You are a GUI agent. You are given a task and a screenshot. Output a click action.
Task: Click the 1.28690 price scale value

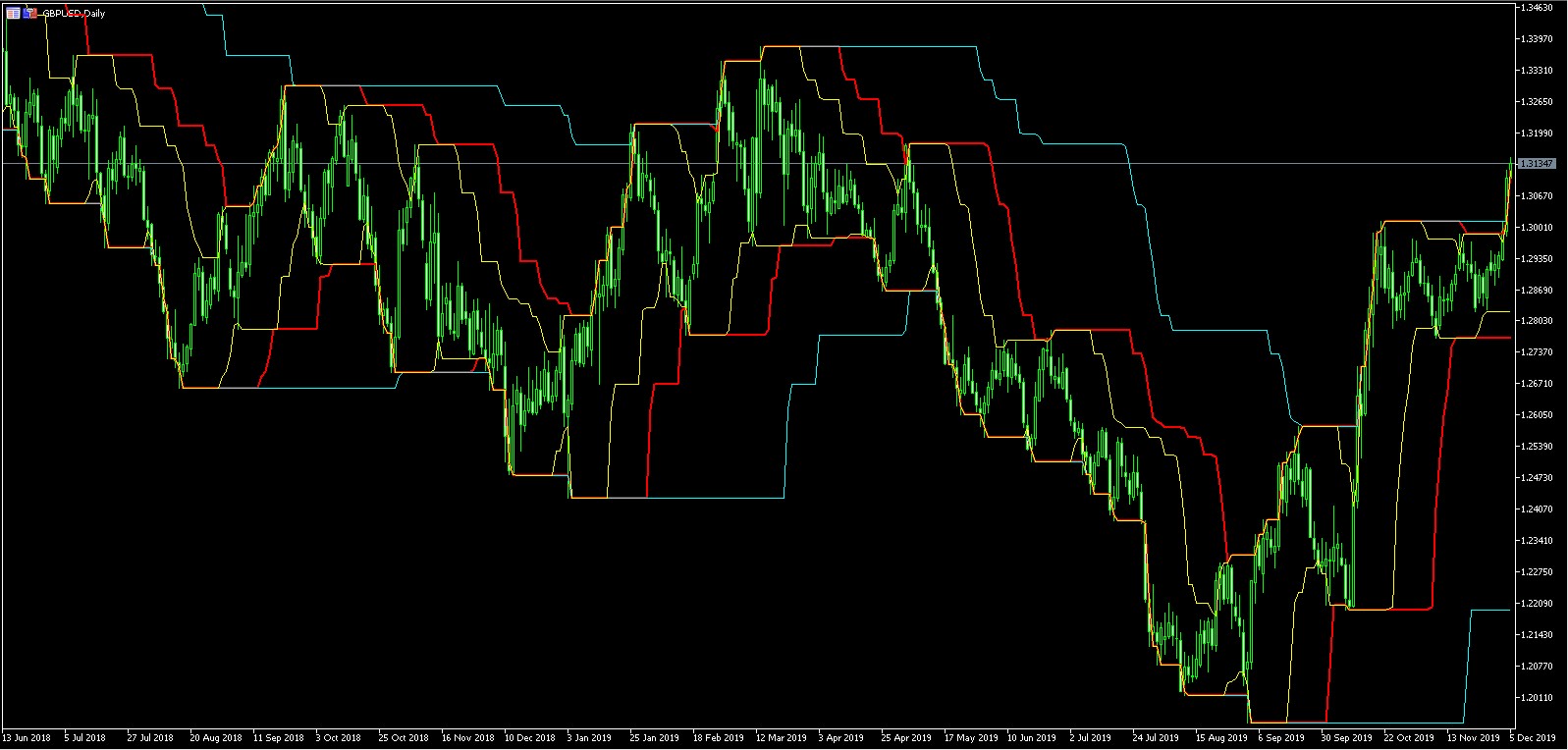(x=1537, y=291)
